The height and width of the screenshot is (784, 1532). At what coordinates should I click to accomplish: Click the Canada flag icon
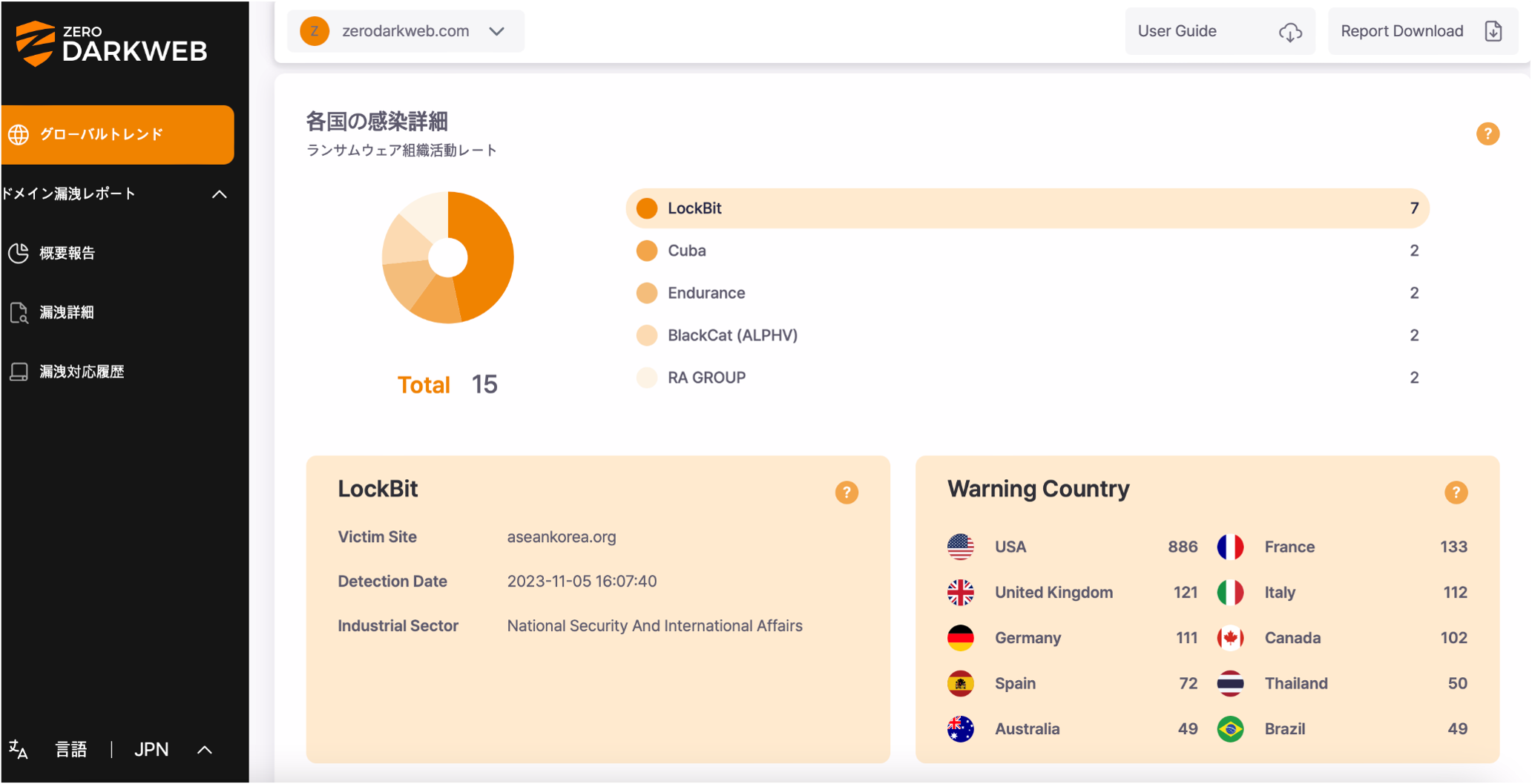click(1230, 638)
